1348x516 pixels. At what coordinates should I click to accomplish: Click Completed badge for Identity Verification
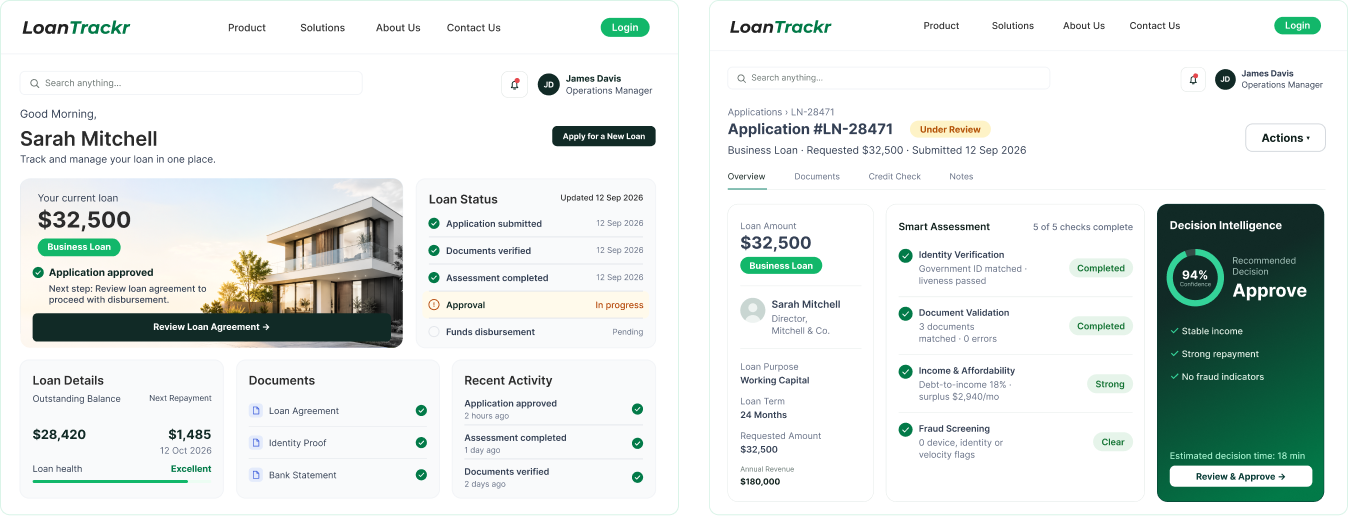pos(1101,268)
